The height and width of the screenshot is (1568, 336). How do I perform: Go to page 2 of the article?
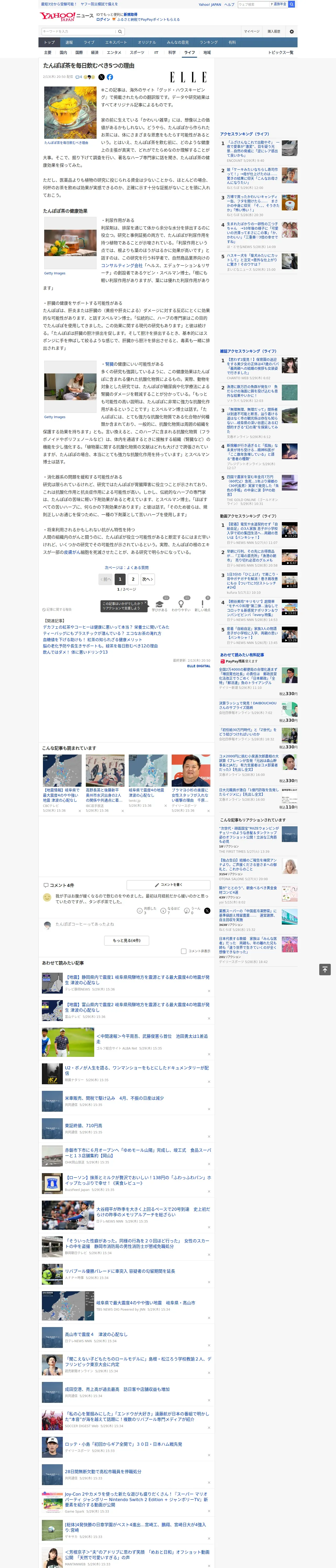(x=133, y=579)
